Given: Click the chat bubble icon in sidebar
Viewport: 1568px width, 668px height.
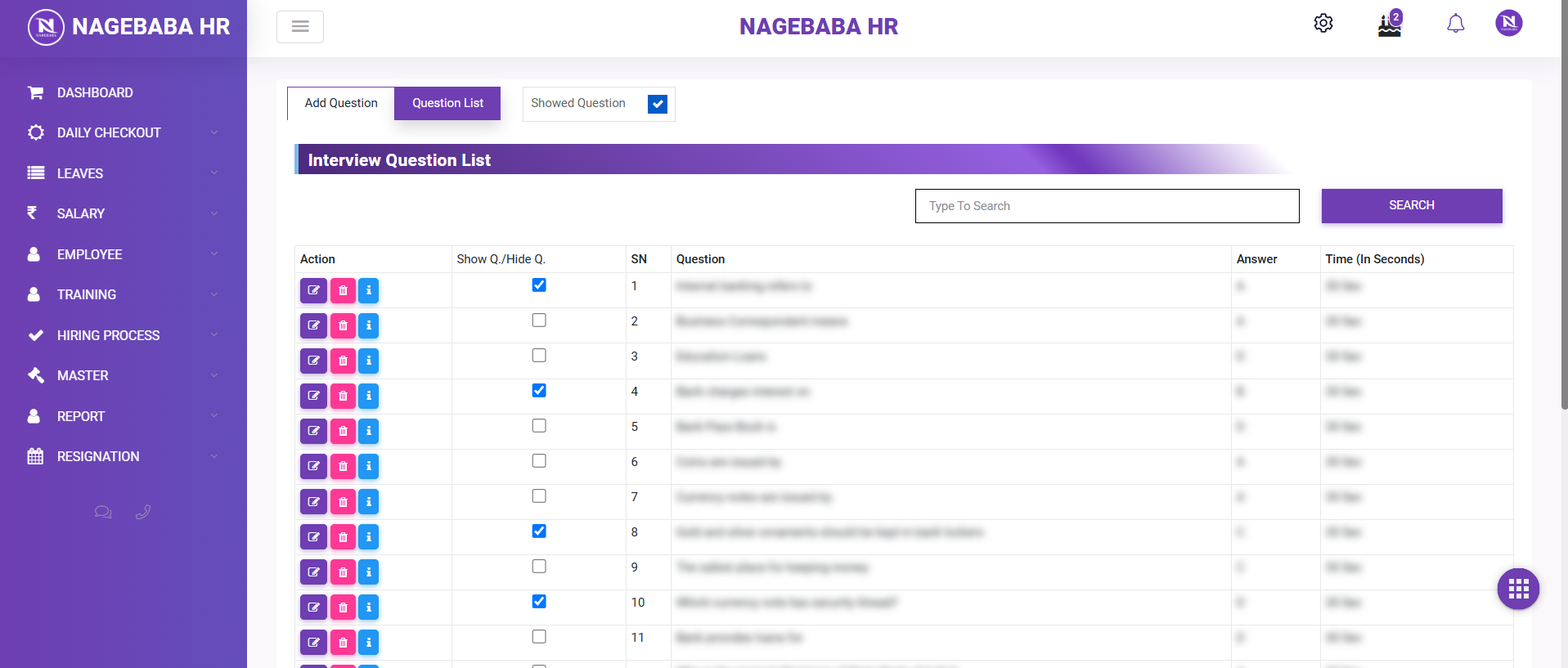Looking at the screenshot, I should click(x=103, y=513).
